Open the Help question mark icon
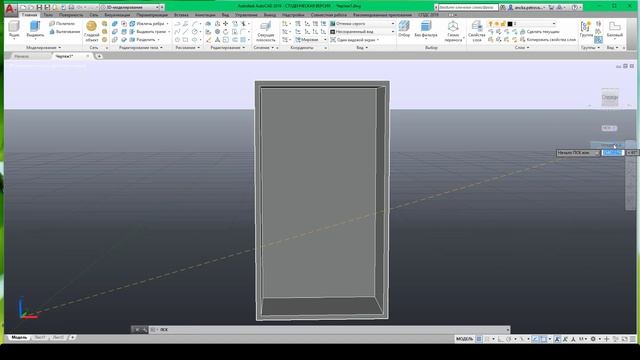The image size is (640, 360). [575, 7]
